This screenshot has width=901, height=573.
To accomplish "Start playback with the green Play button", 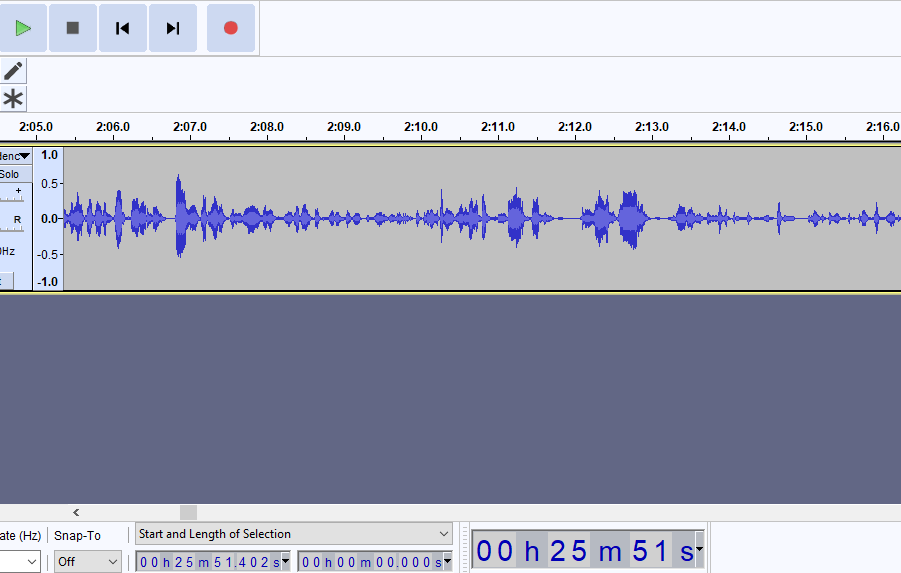I will [x=23, y=28].
